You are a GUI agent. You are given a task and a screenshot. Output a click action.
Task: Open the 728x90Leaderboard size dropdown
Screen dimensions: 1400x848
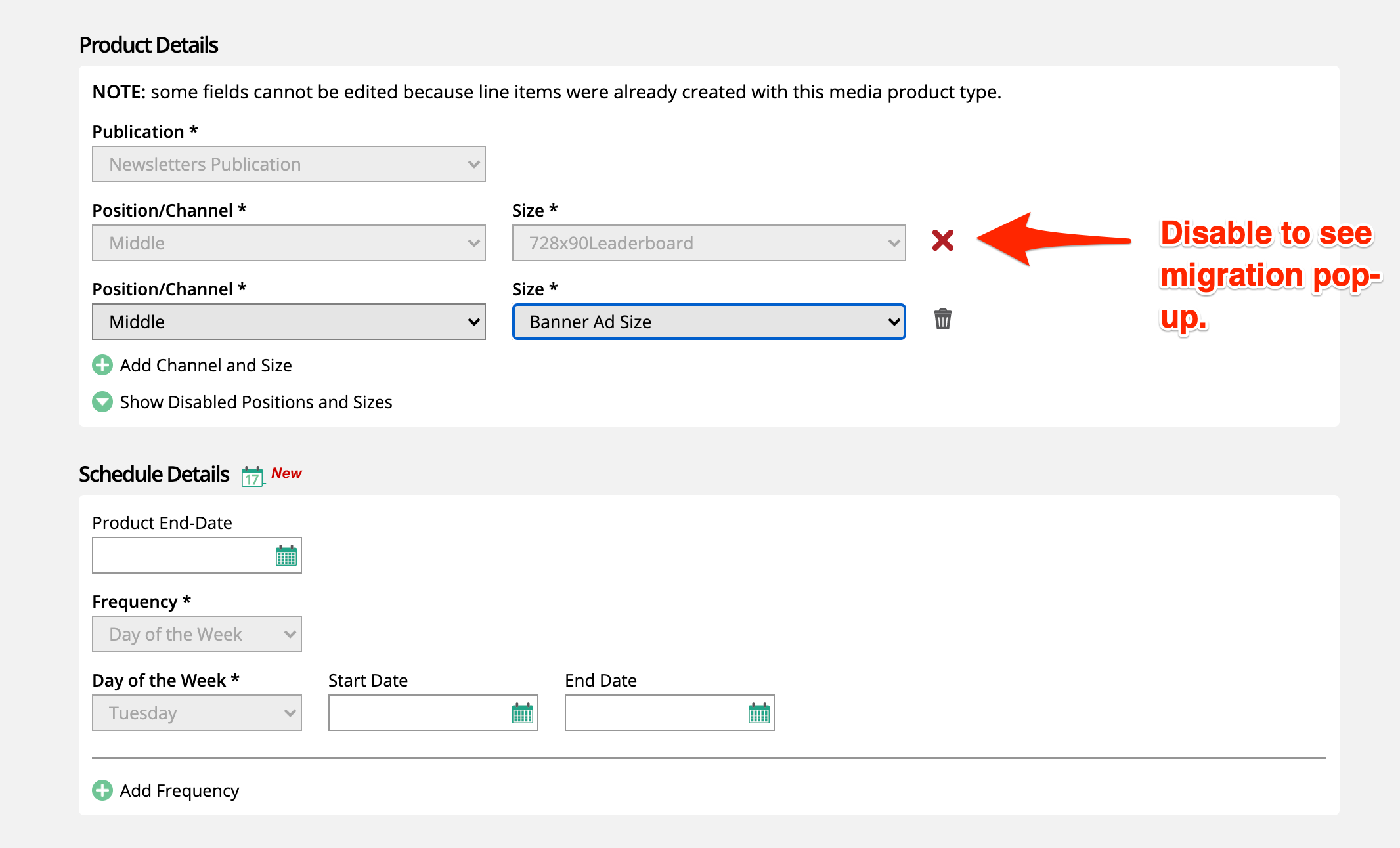pyautogui.click(x=709, y=243)
